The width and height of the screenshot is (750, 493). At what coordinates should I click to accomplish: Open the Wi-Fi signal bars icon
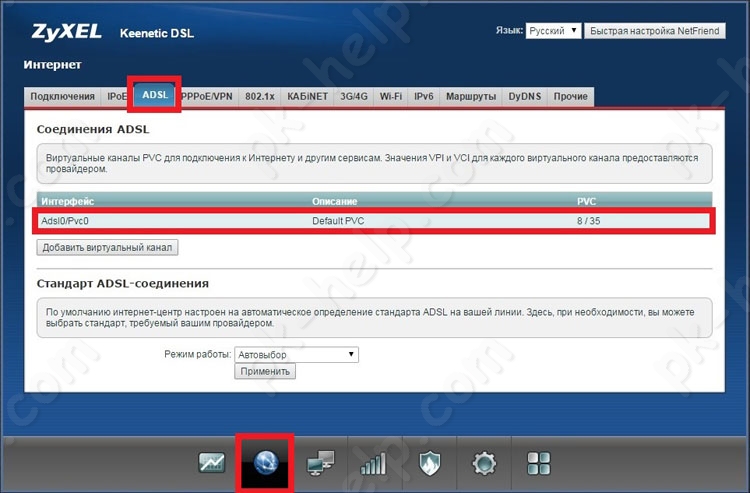[374, 464]
